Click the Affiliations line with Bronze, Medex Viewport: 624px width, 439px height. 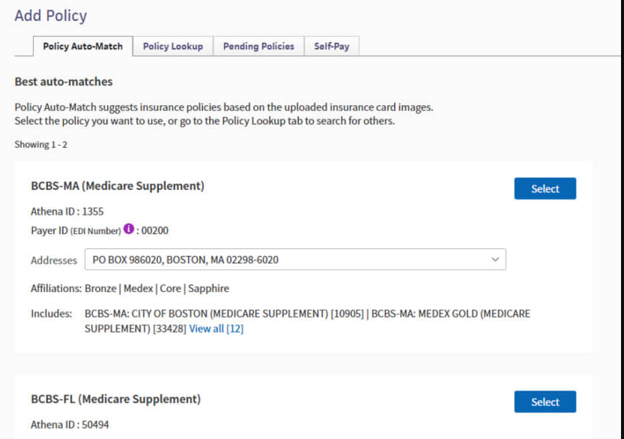[x=130, y=288]
